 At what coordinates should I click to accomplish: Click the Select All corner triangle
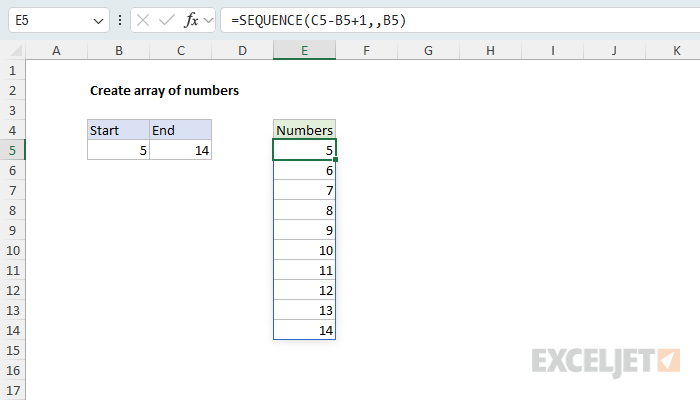pyautogui.click(x=17, y=50)
